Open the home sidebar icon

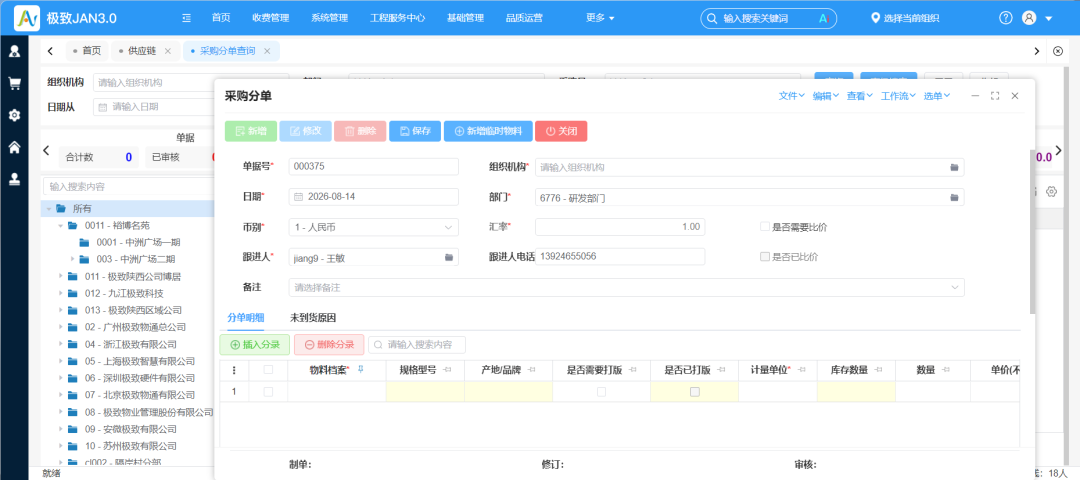pyautogui.click(x=14, y=147)
